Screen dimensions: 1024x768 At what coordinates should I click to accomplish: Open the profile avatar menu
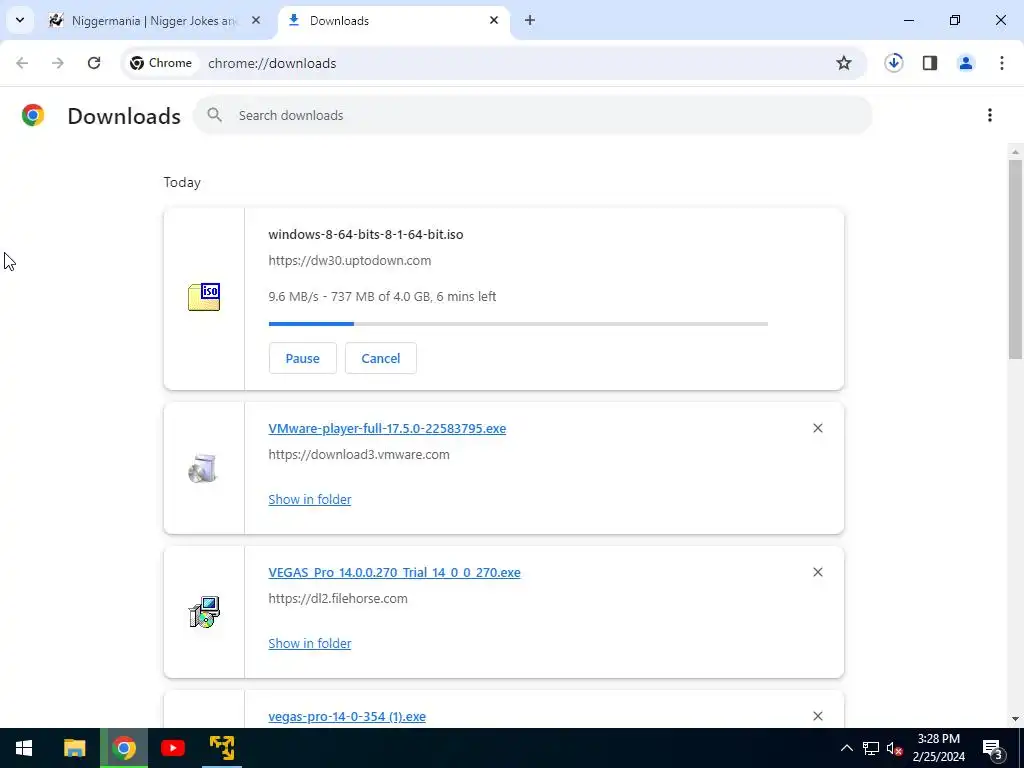[x=966, y=63]
